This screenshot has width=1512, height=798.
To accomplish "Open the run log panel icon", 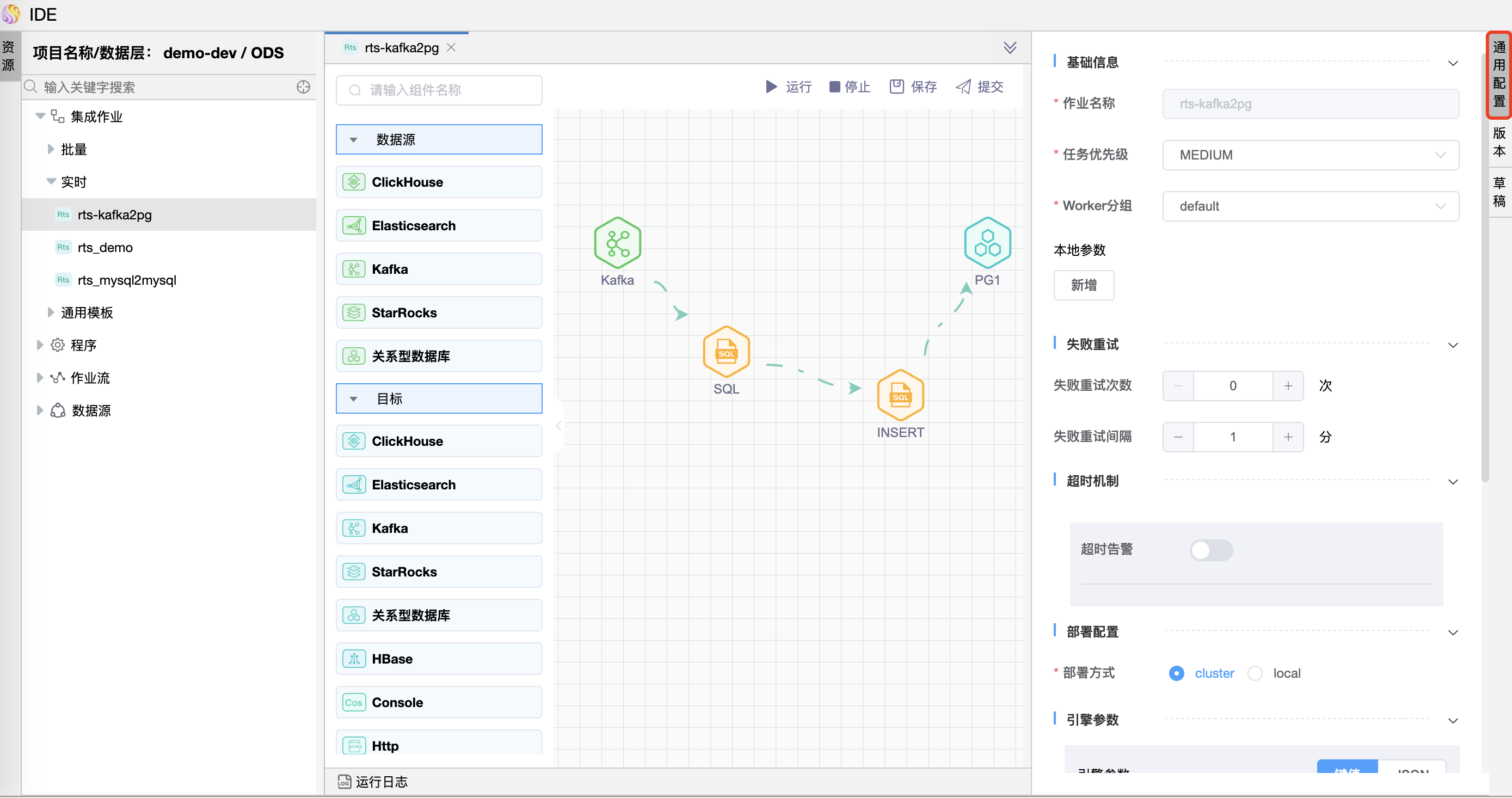I will click(344, 782).
